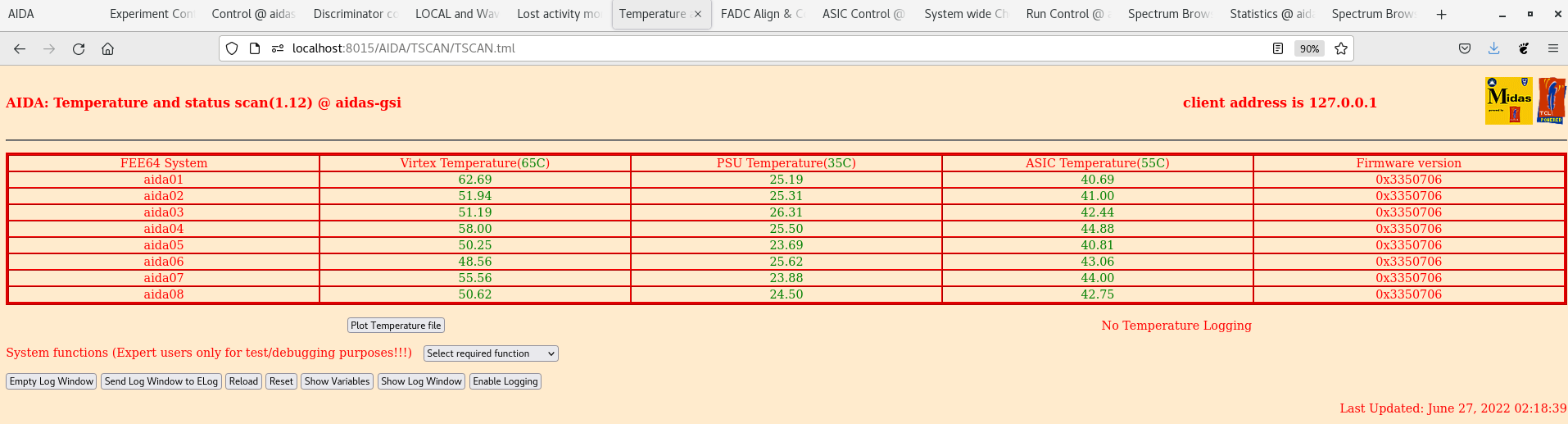
Task: Click the TCL powered logo image
Action: tap(1552, 101)
